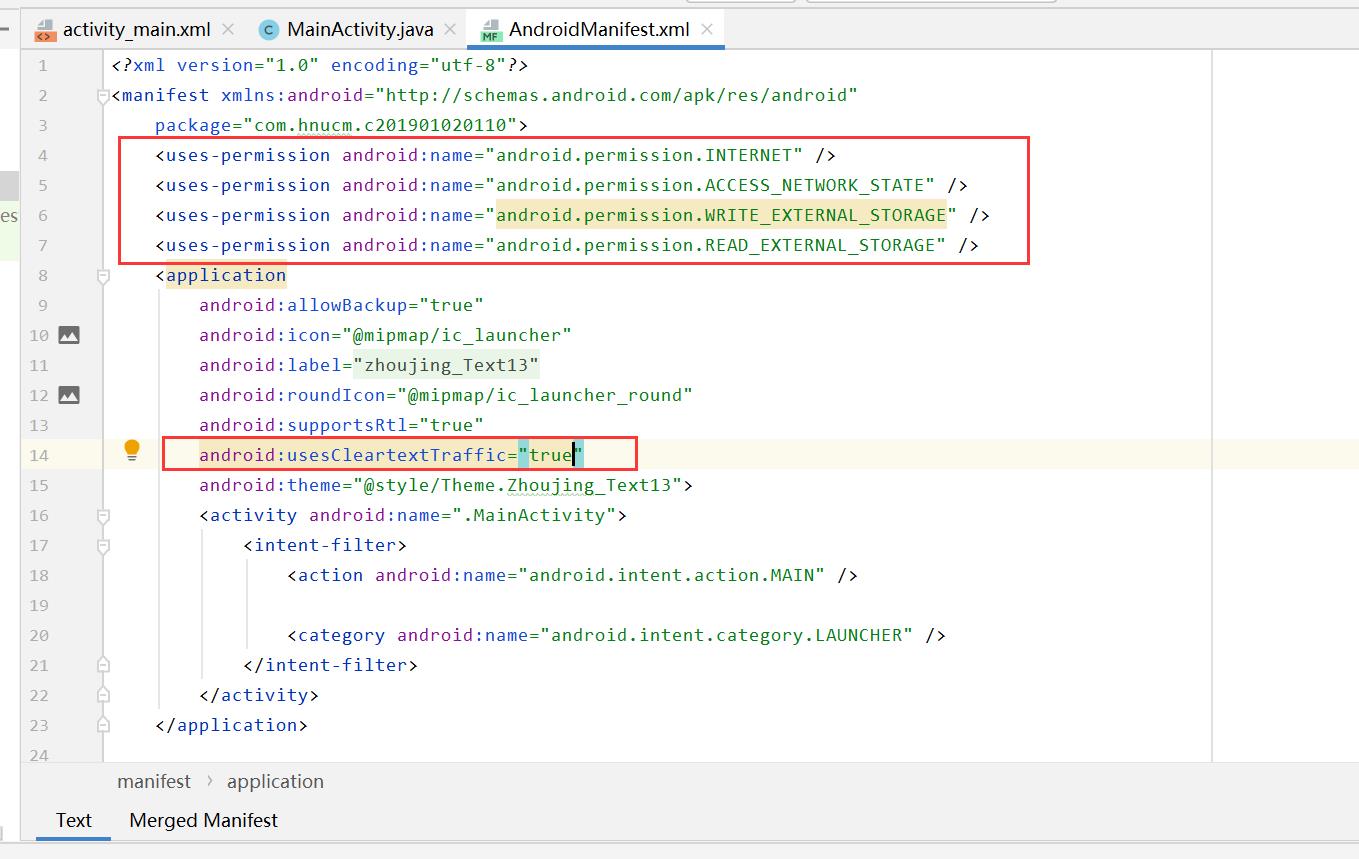Click the xmlns:android schema URL
This screenshot has height=859, width=1359.
[x=616, y=95]
